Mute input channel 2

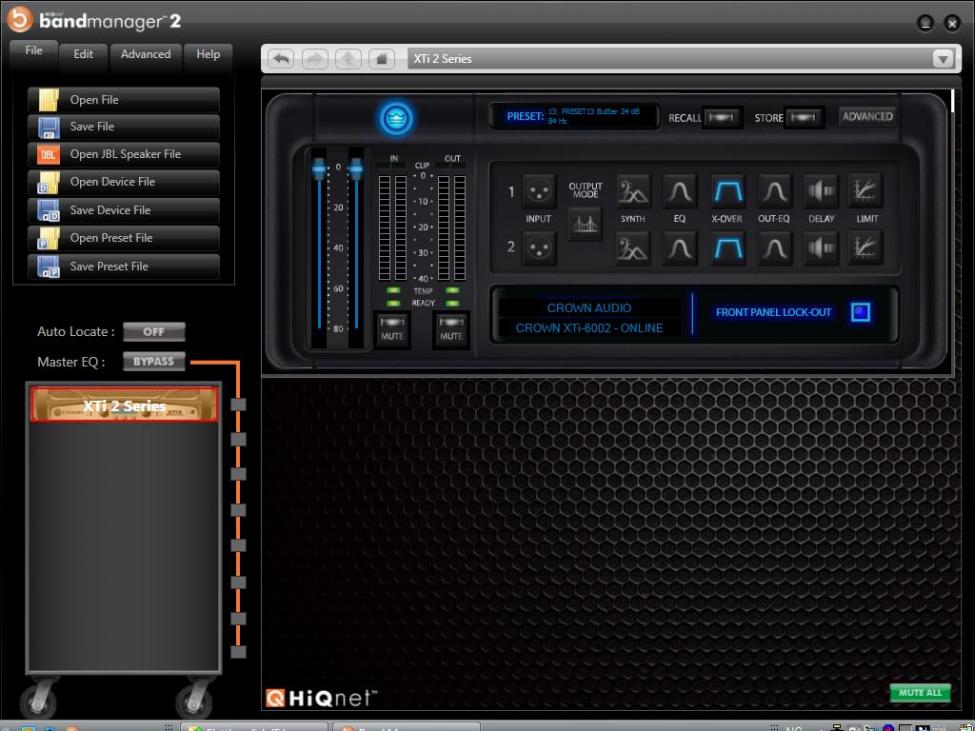(451, 330)
